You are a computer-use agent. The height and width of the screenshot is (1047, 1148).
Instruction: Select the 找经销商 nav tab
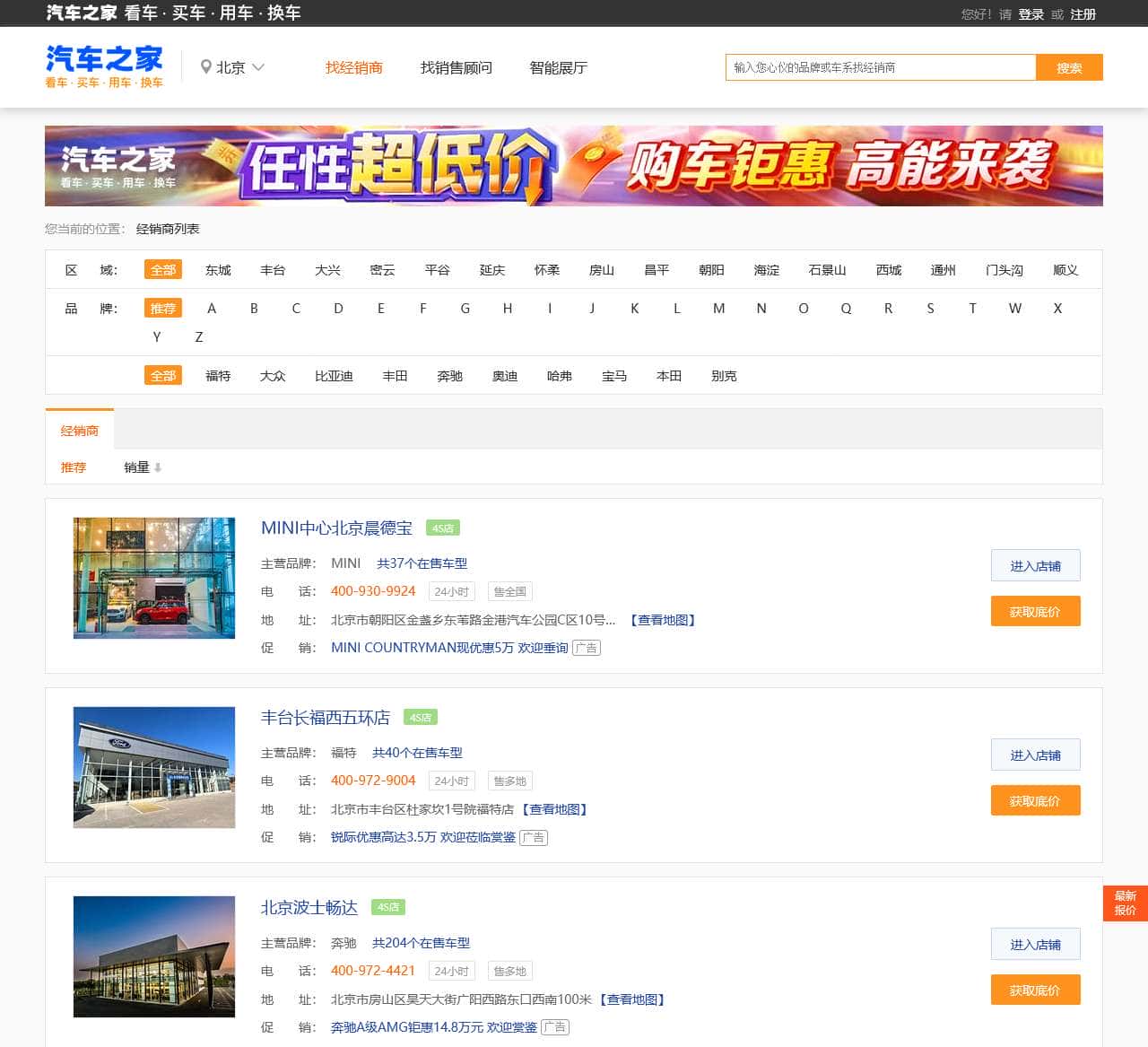pos(354,67)
